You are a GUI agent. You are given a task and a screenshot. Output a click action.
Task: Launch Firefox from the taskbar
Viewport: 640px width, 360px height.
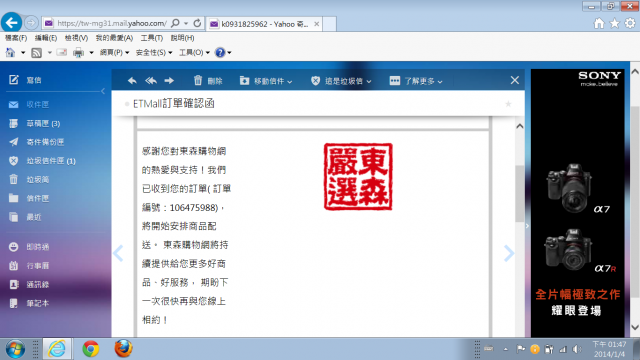click(x=123, y=349)
